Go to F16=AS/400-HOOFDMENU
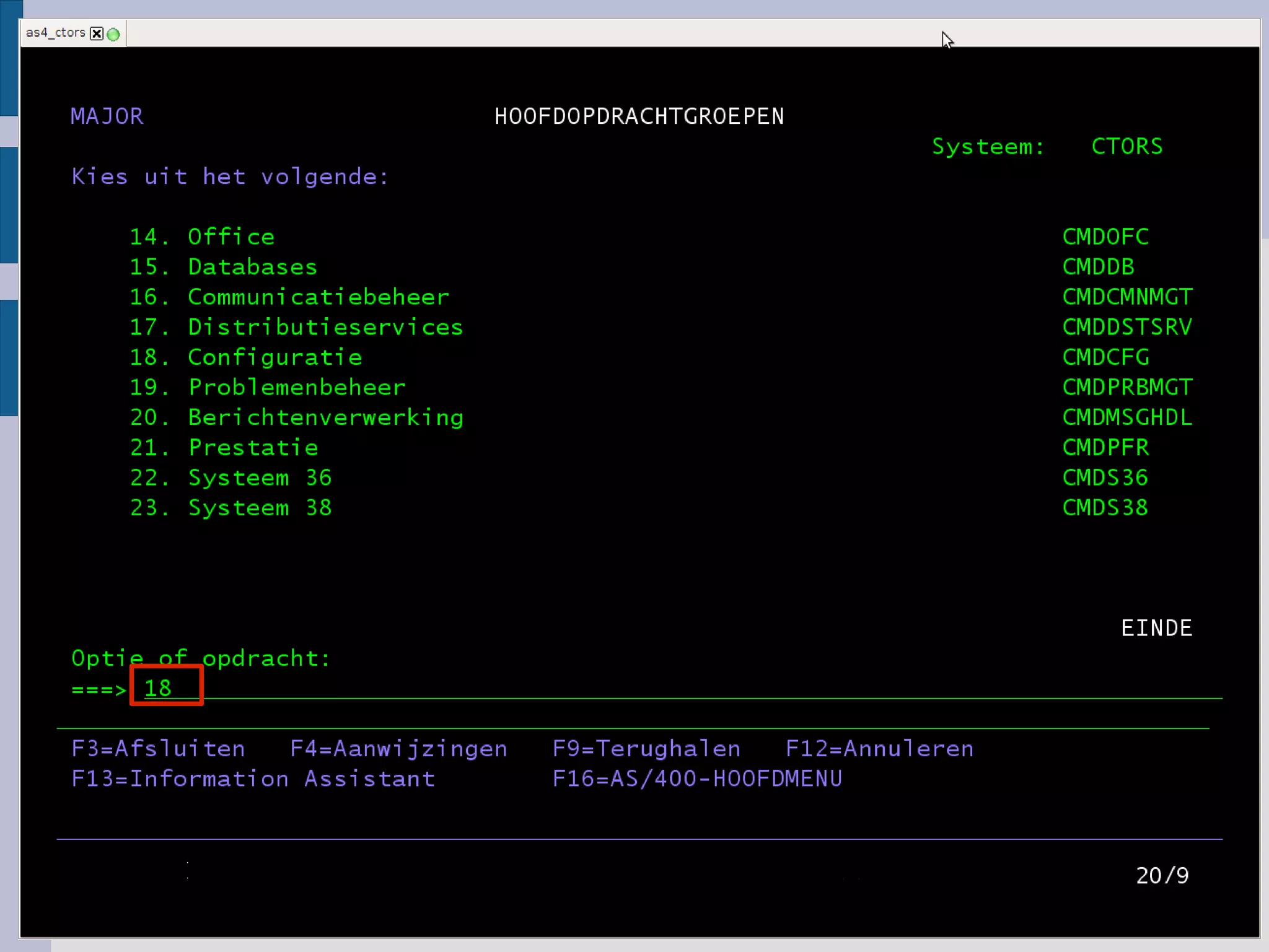The height and width of the screenshot is (952, 1269). coord(696,779)
